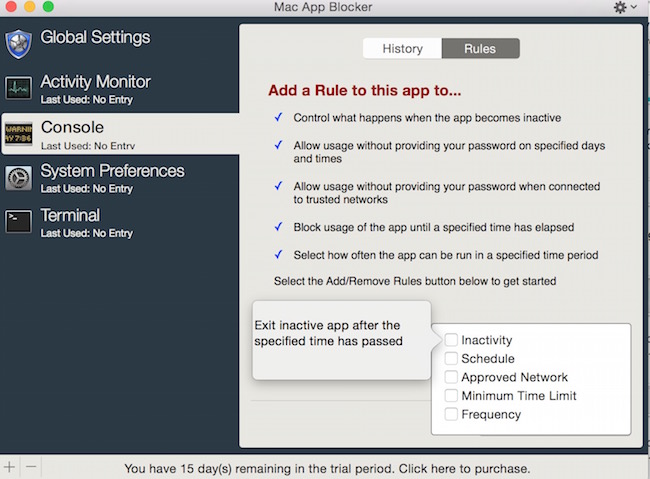Click the Global Settings shield icon
Viewport: 650px width, 479px height.
(19, 44)
